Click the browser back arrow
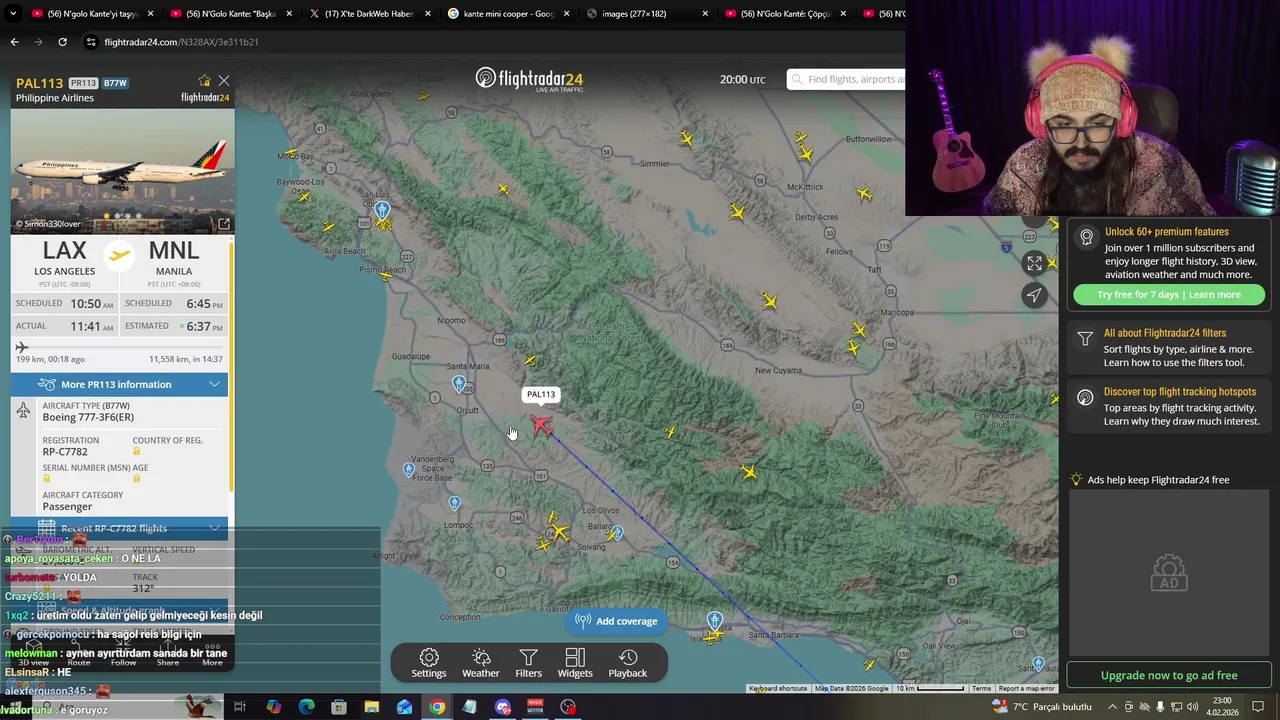This screenshot has height=720, width=1280. tap(14, 42)
